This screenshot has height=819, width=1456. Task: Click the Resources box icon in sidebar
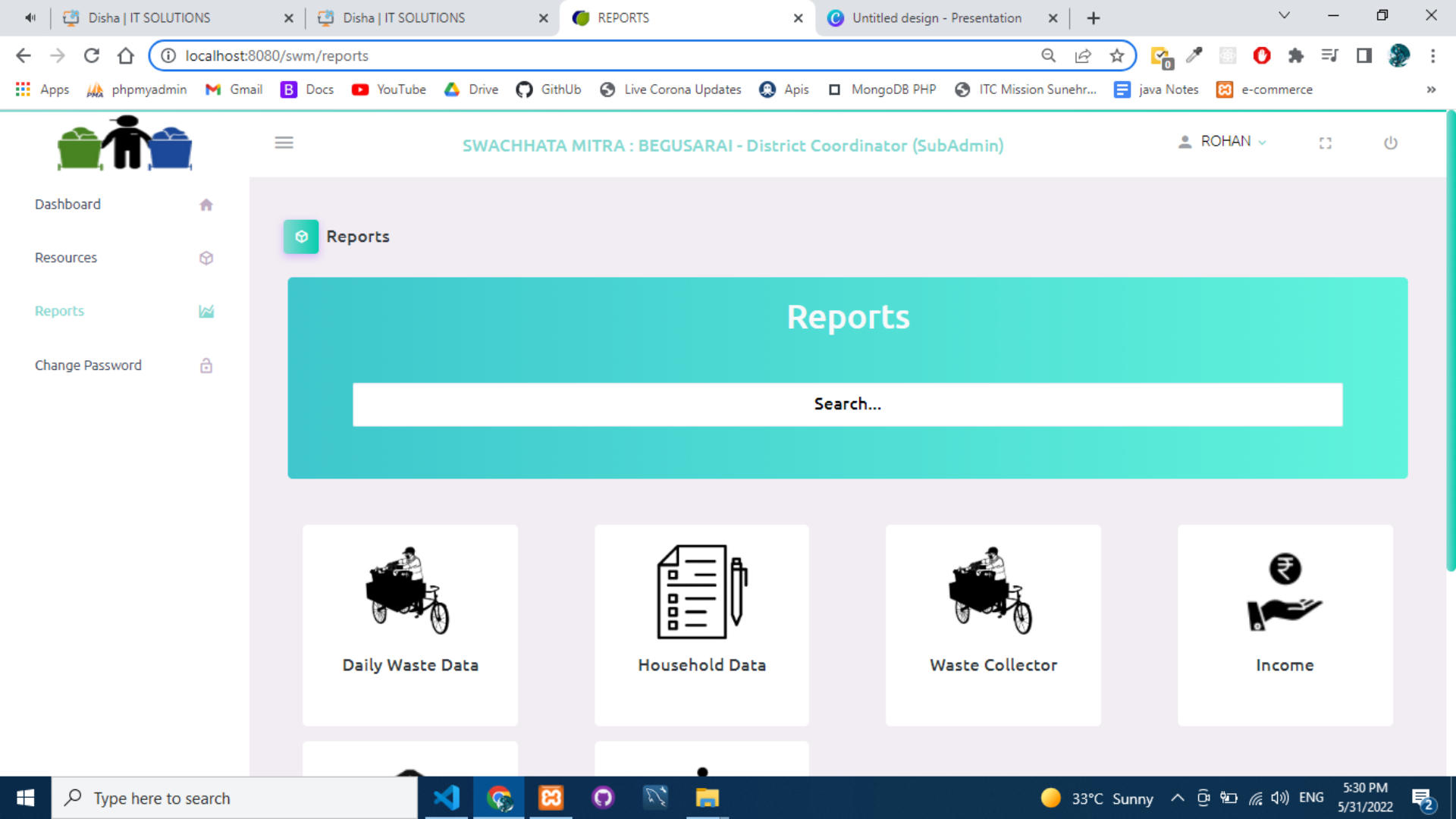tap(206, 258)
